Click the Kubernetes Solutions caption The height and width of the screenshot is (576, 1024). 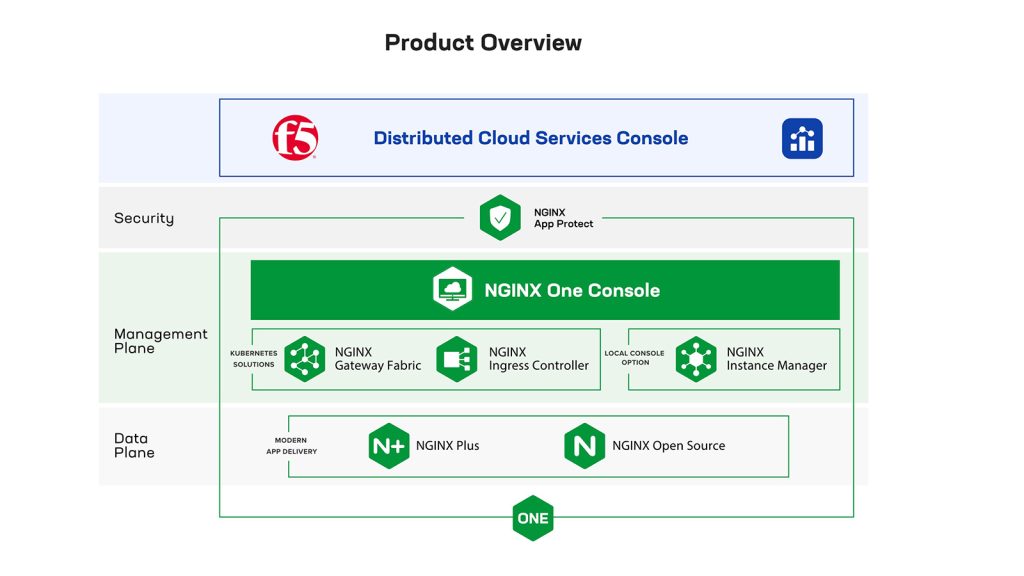click(254, 359)
